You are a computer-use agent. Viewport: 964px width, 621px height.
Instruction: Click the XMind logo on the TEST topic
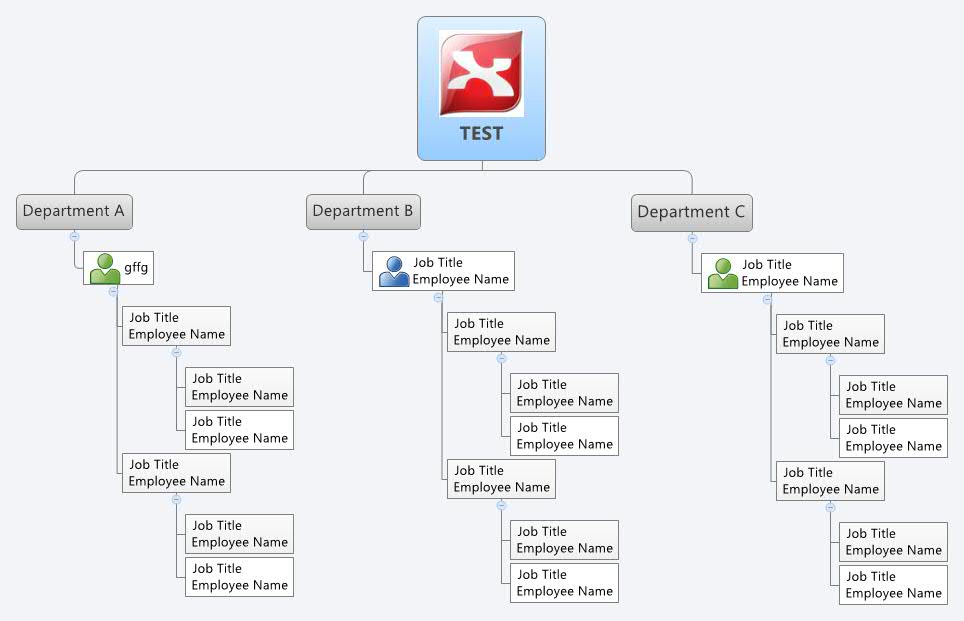pos(481,70)
